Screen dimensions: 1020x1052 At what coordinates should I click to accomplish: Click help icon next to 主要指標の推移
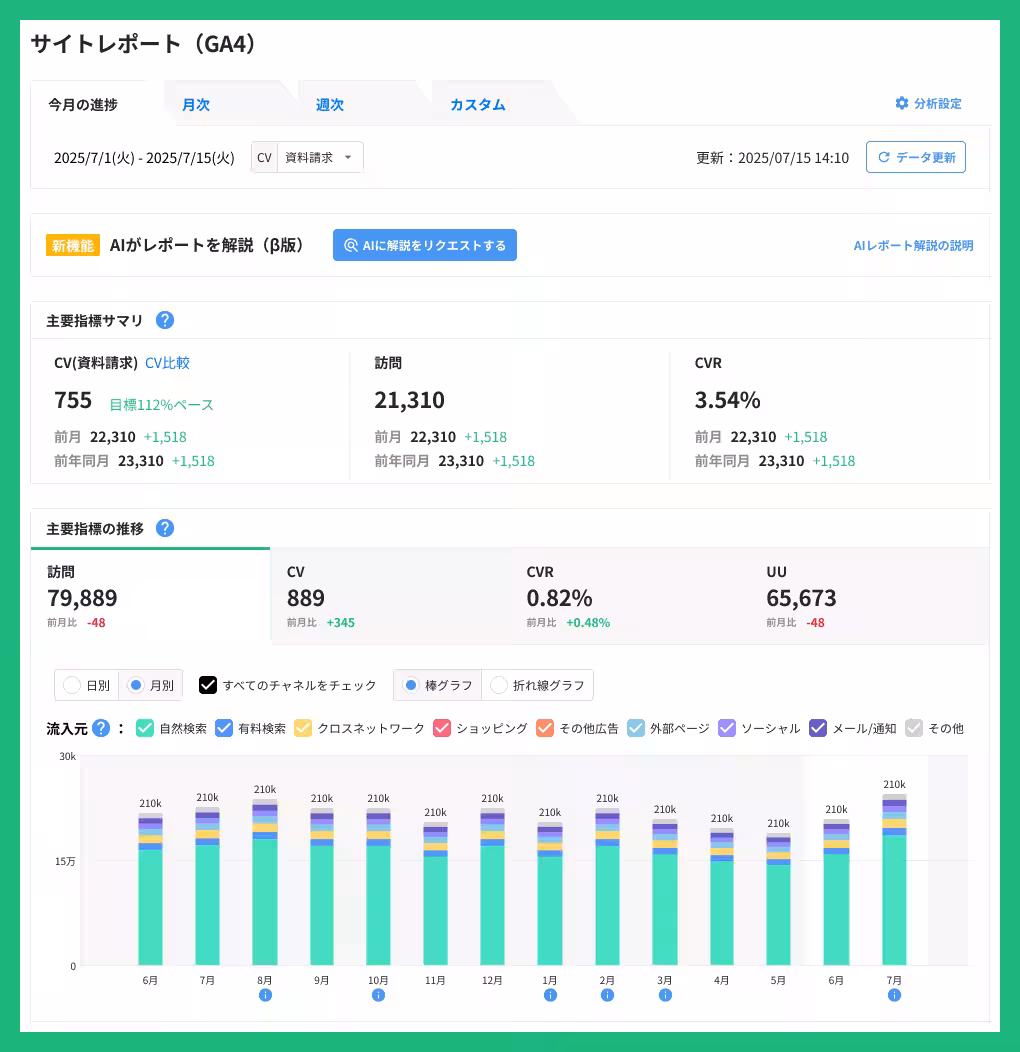(x=165, y=528)
